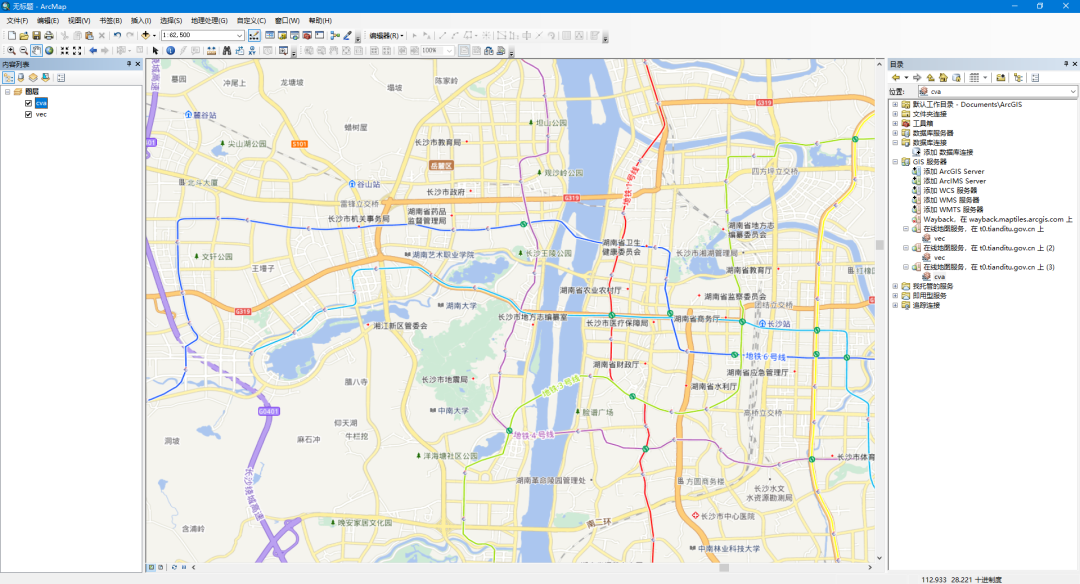This screenshot has width=1080, height=584.
Task: Open the 编辑器(R) dropdown menu
Action: tap(386, 35)
